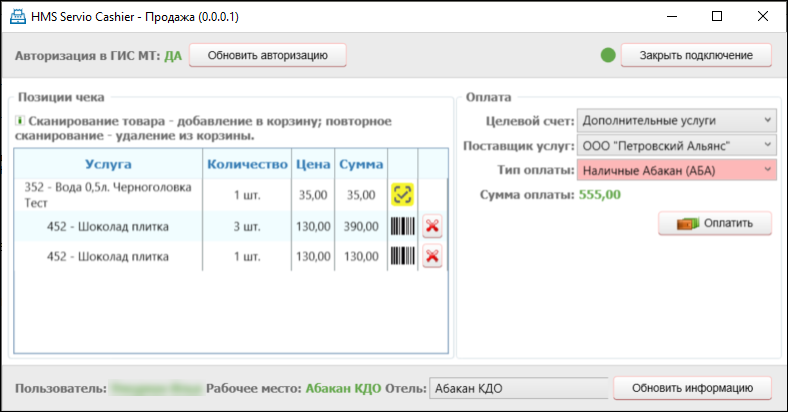Focus the Отель text field
Image resolution: width=788 pixels, height=412 pixels.
tap(517, 388)
